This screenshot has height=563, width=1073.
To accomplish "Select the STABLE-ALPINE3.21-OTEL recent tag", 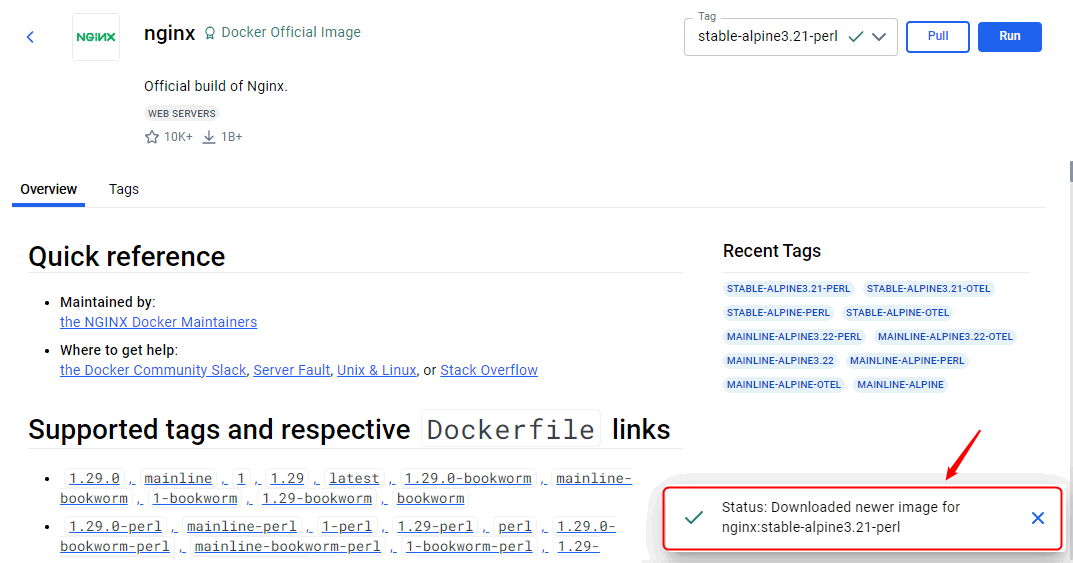I will [x=929, y=289].
